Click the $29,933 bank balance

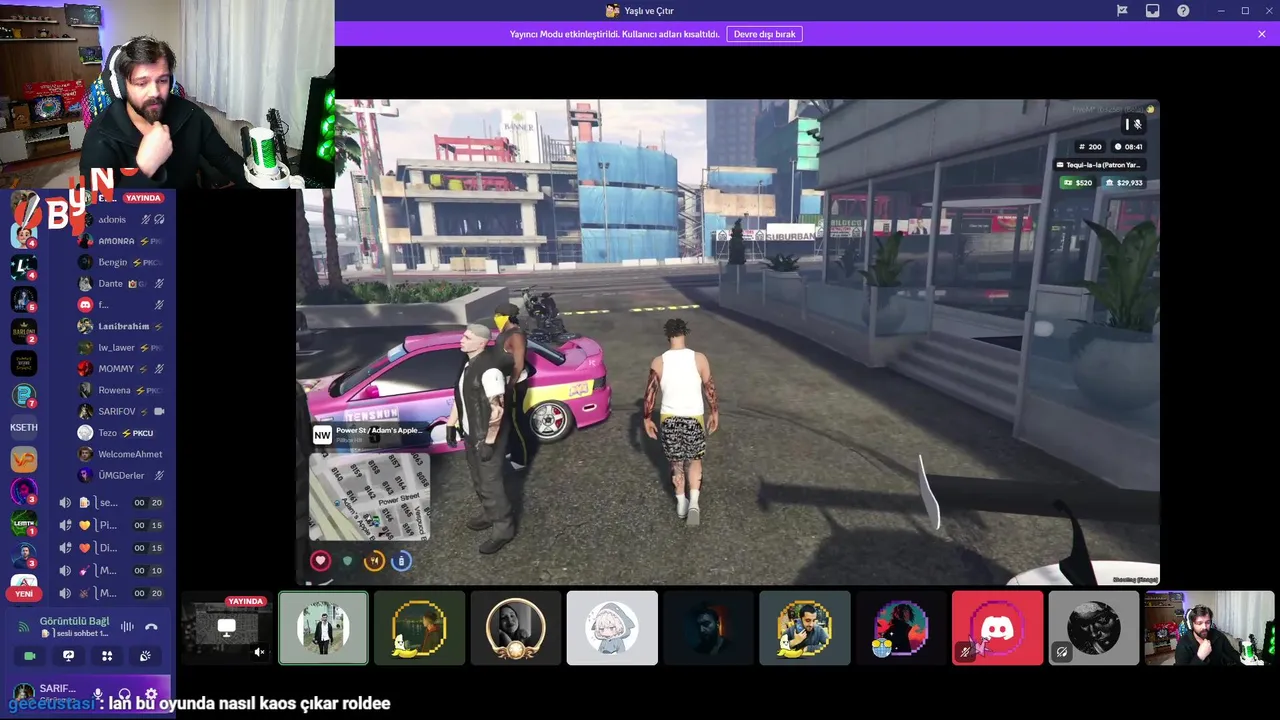pos(1124,183)
